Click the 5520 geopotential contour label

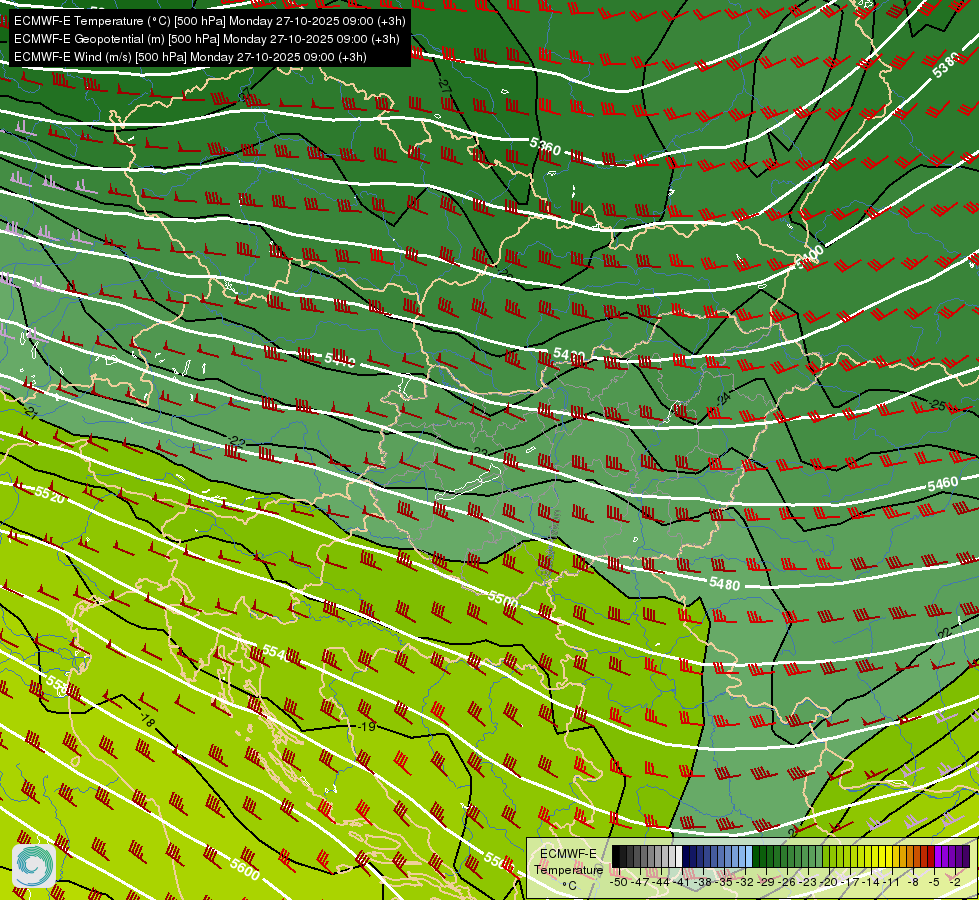click(49, 495)
